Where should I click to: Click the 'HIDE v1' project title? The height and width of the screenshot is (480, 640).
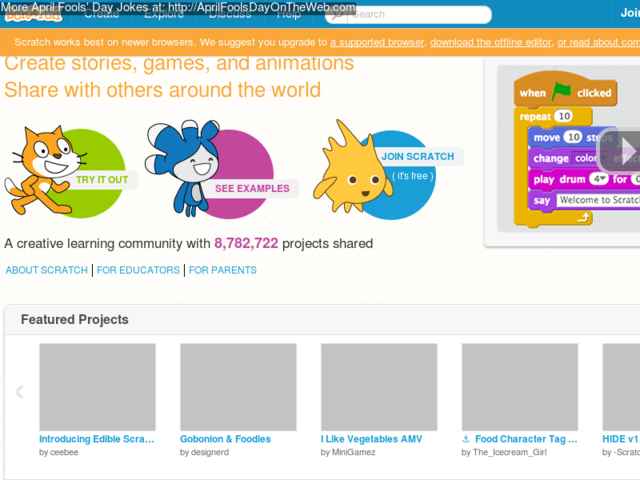[620, 439]
